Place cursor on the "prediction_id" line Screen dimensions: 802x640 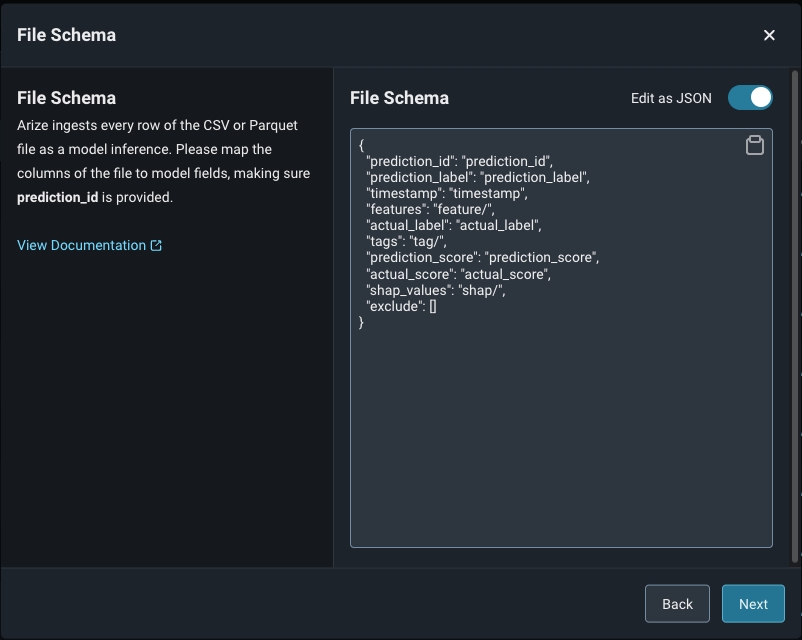[460, 160]
